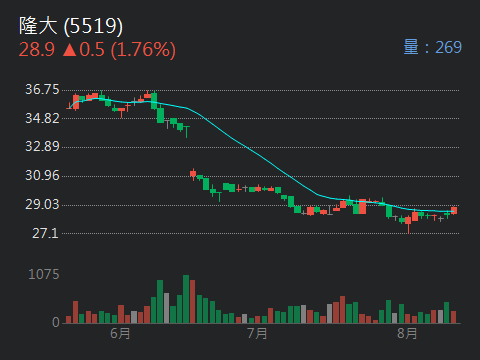Click the 7月 date axis label
The width and height of the screenshot is (480, 360).
[x=257, y=333]
